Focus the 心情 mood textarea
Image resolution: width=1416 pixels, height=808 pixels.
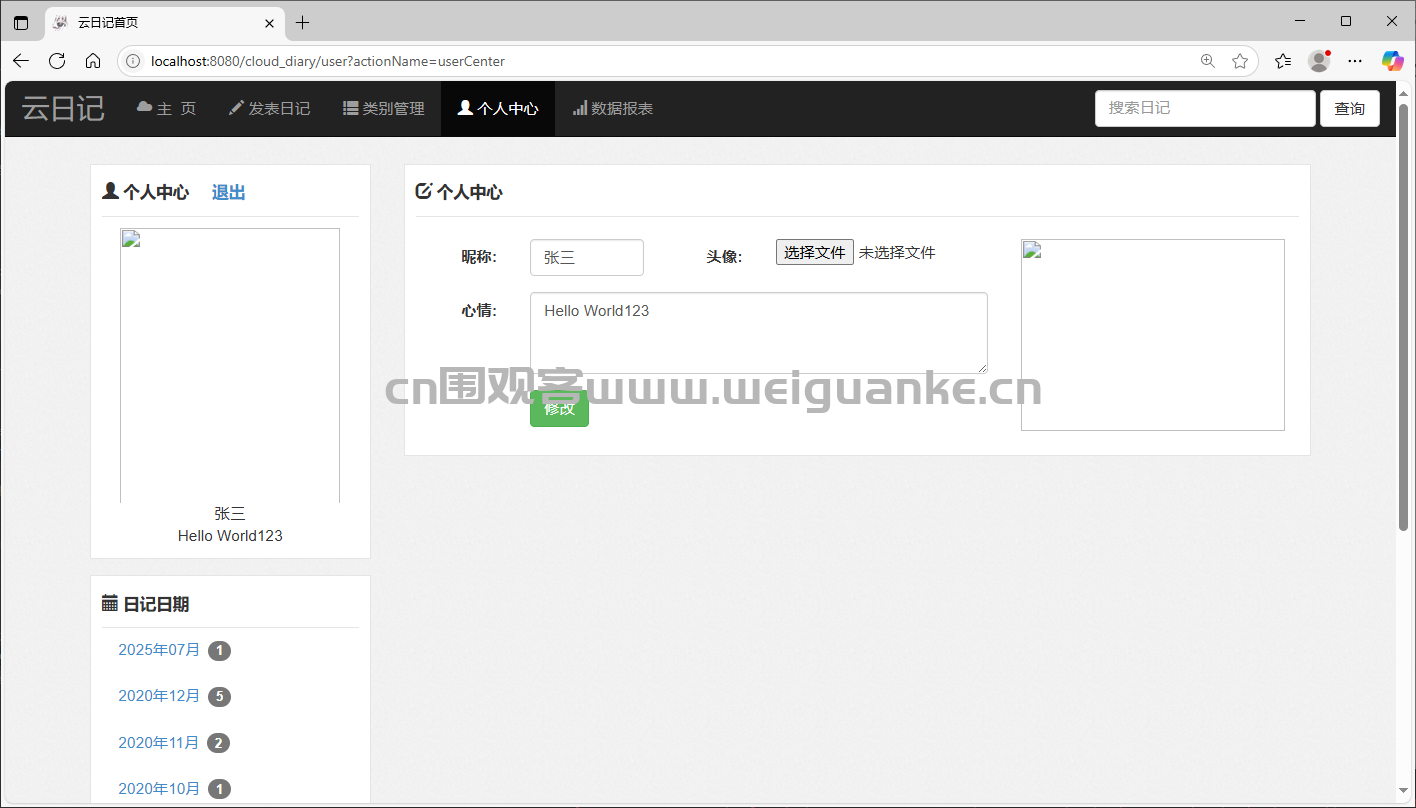coord(759,333)
